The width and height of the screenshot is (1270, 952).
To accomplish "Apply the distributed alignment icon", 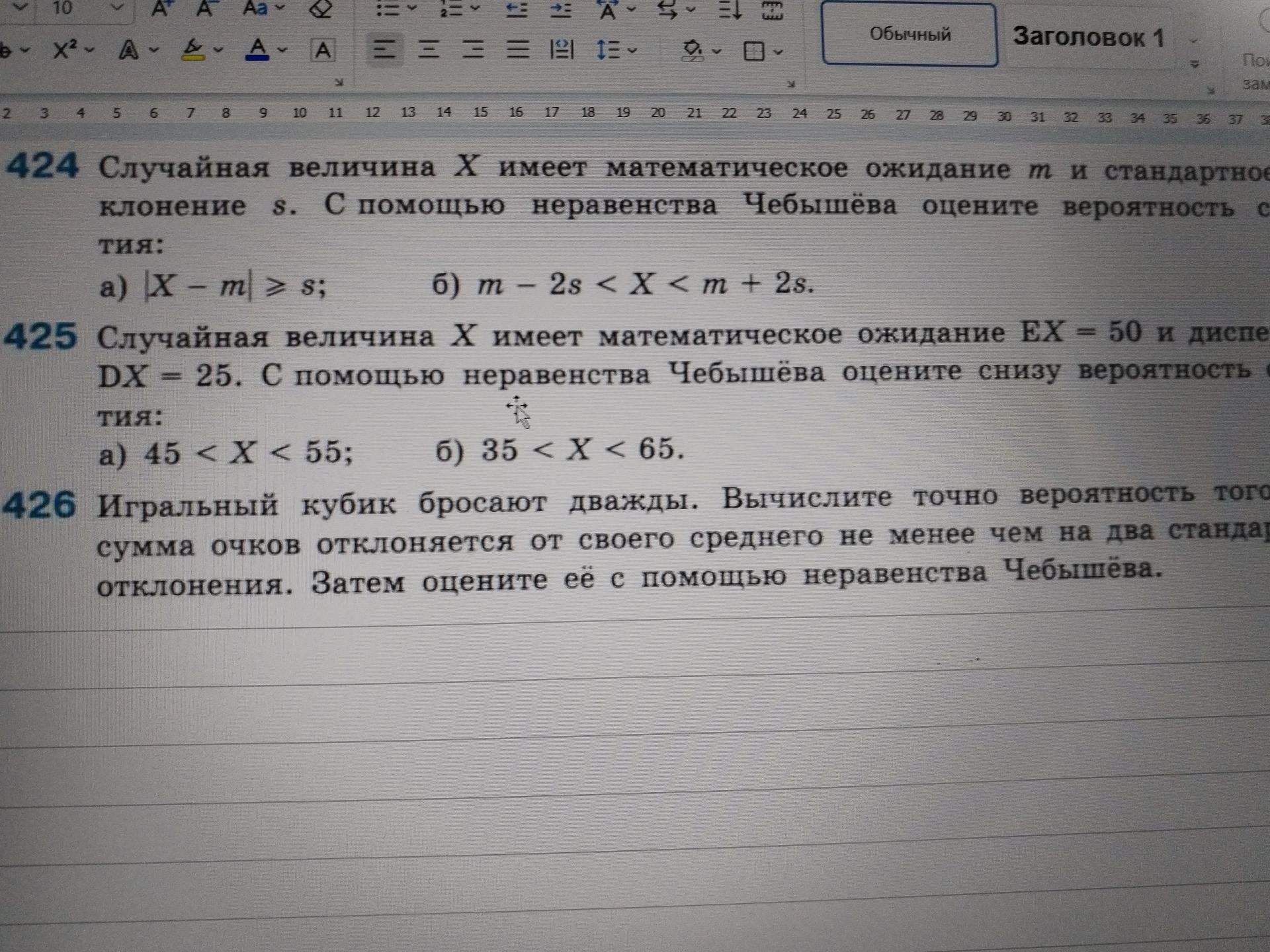I will pyautogui.click(x=562, y=50).
